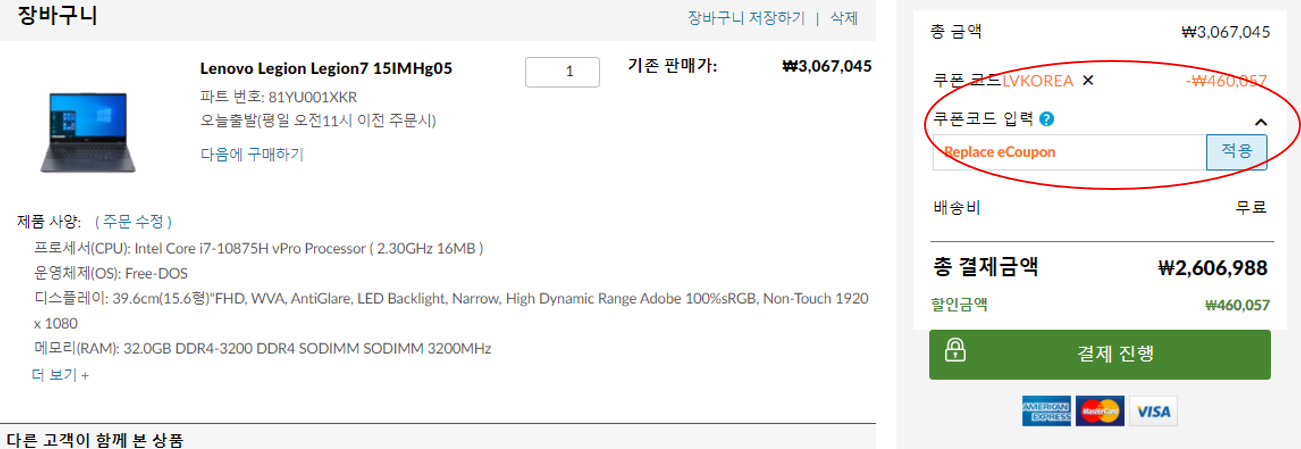1301x449 pixels.
Task: Click the 삭제 link to delete cart
Action: pos(843,18)
